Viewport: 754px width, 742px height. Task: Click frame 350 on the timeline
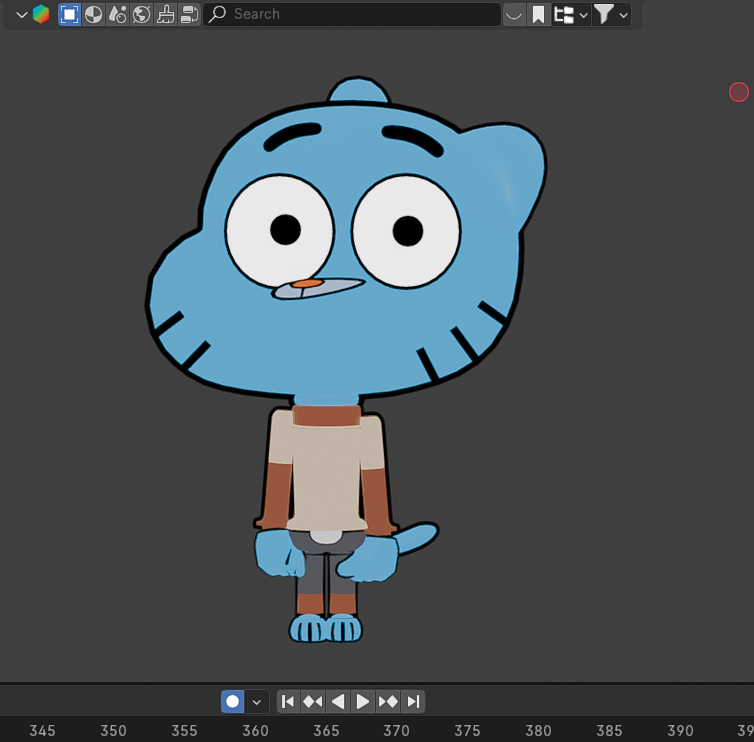click(x=113, y=730)
